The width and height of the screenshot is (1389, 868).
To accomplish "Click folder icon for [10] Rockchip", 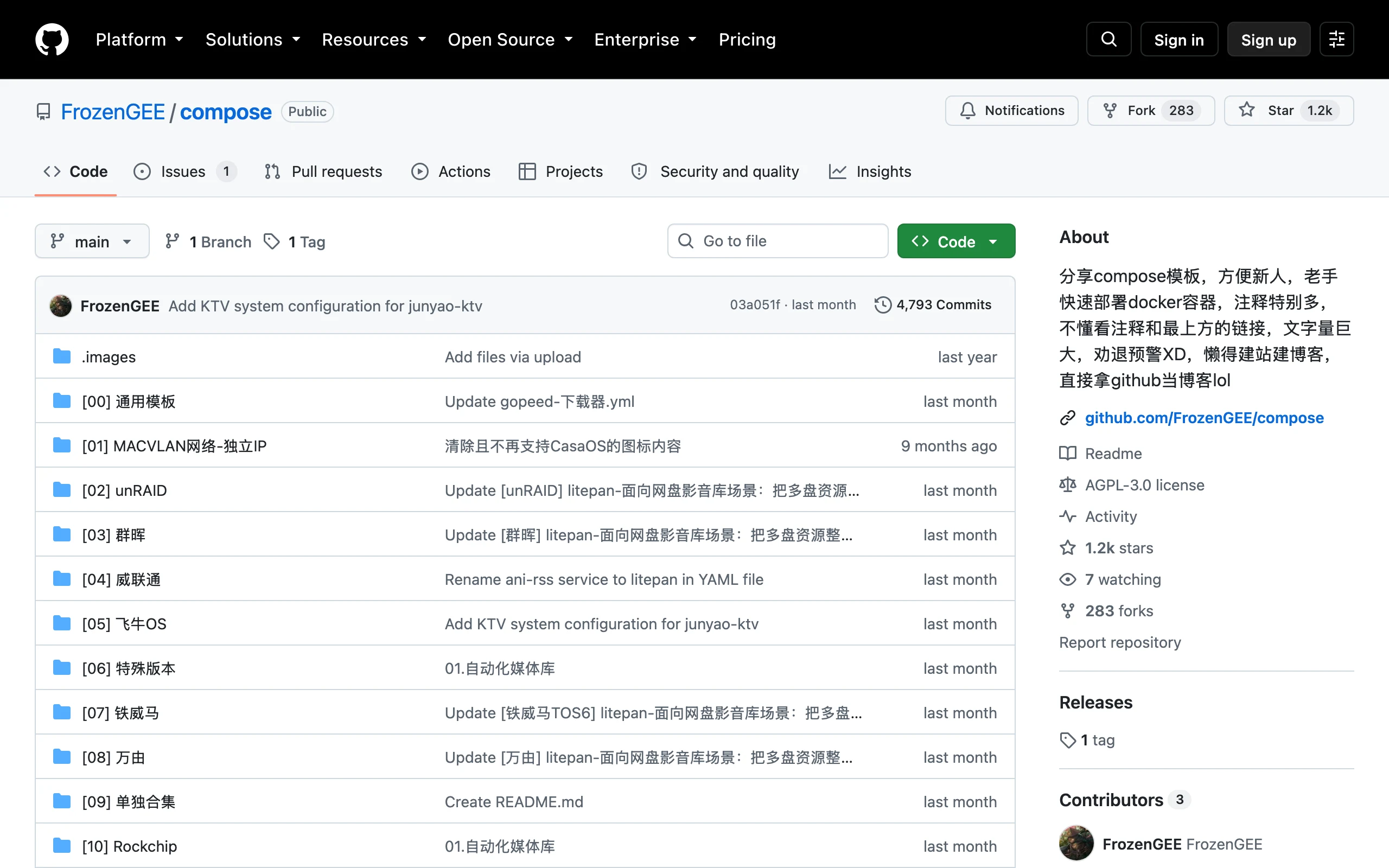I will coord(61,846).
